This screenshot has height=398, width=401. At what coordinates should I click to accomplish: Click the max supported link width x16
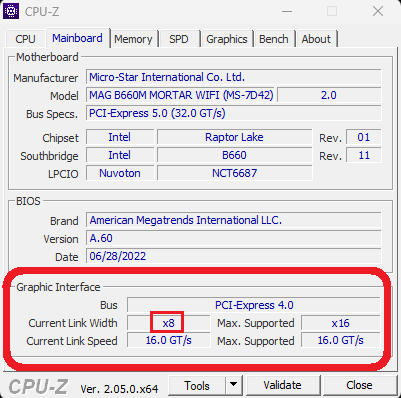click(340, 323)
